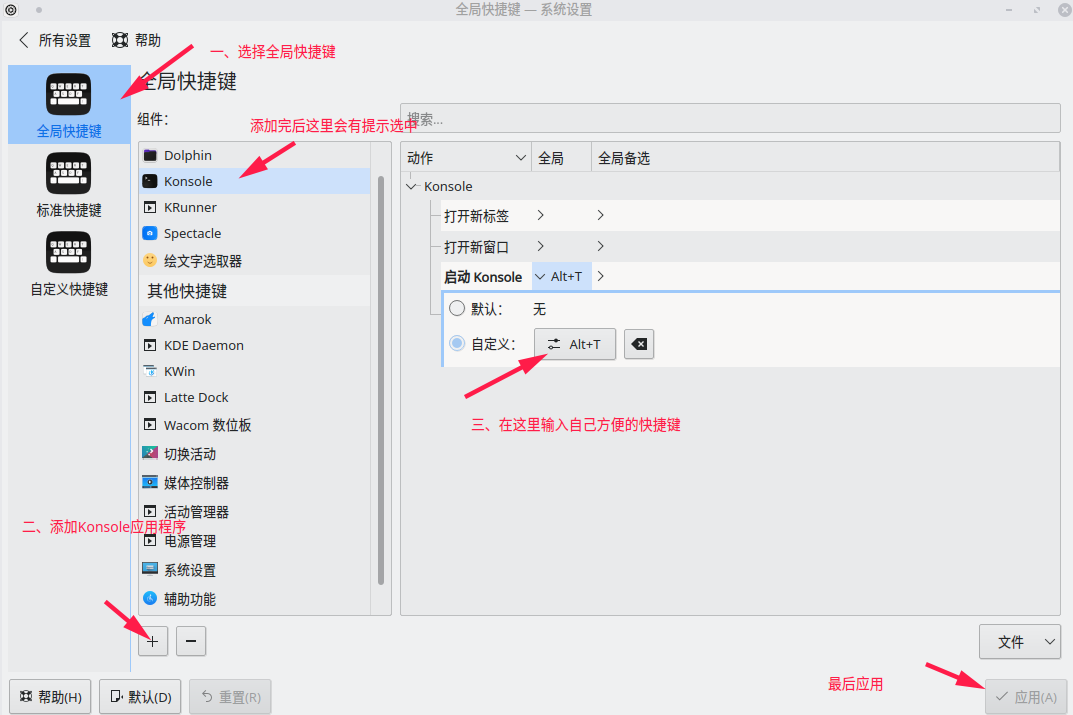This screenshot has width=1073, height=715.
Task: Open the 帮助 menu in top toolbar
Action: (136, 40)
